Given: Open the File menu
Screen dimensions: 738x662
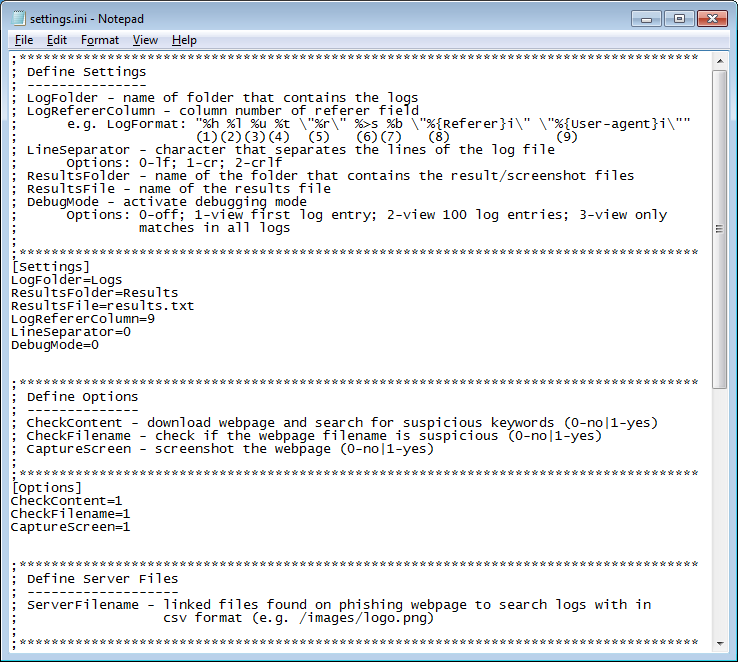Looking at the screenshot, I should pos(24,40).
